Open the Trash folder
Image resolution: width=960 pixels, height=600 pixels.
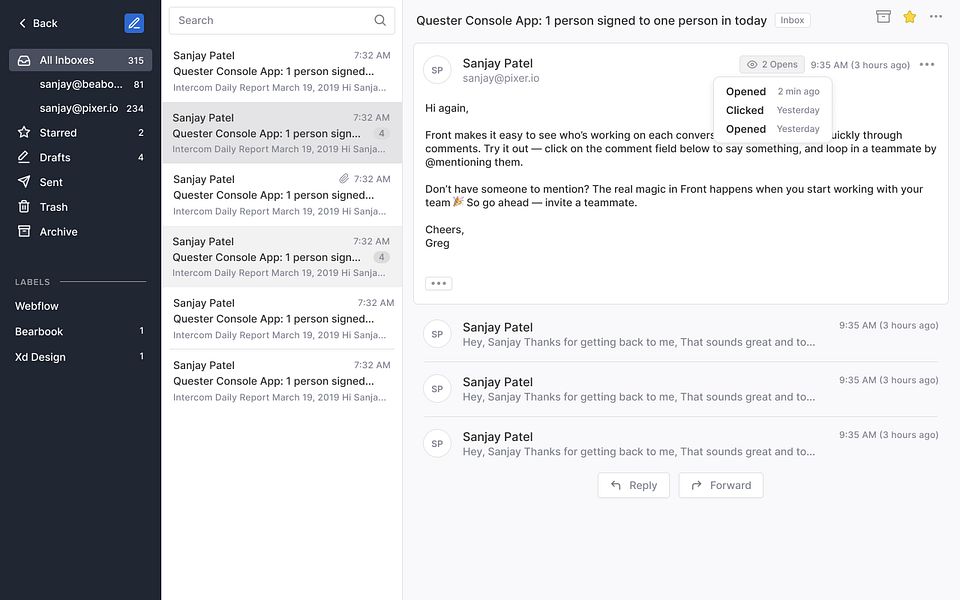[x=53, y=207]
